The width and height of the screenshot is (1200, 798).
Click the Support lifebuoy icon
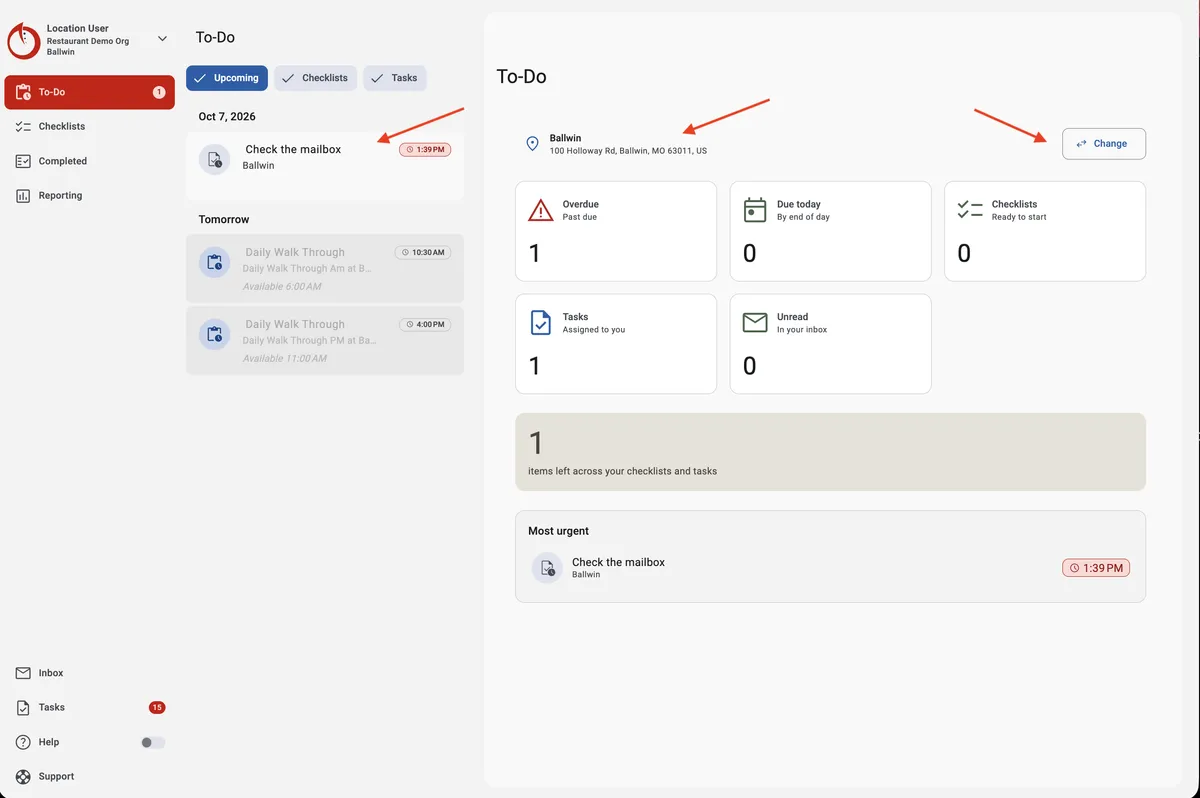[x=23, y=776]
